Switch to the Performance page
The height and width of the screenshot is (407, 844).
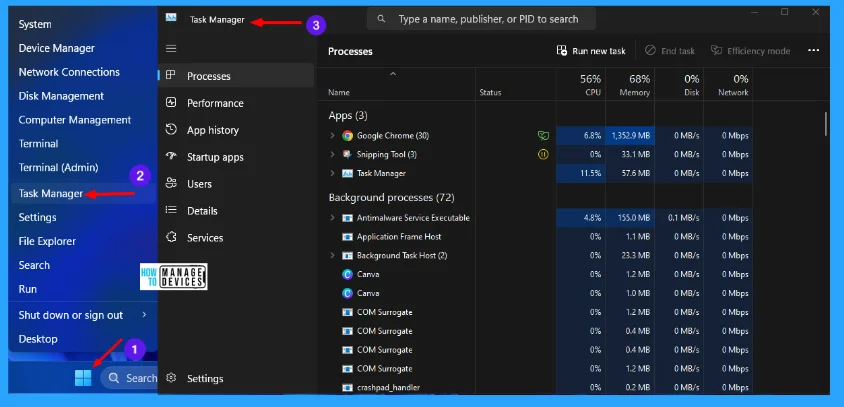(x=236, y=103)
